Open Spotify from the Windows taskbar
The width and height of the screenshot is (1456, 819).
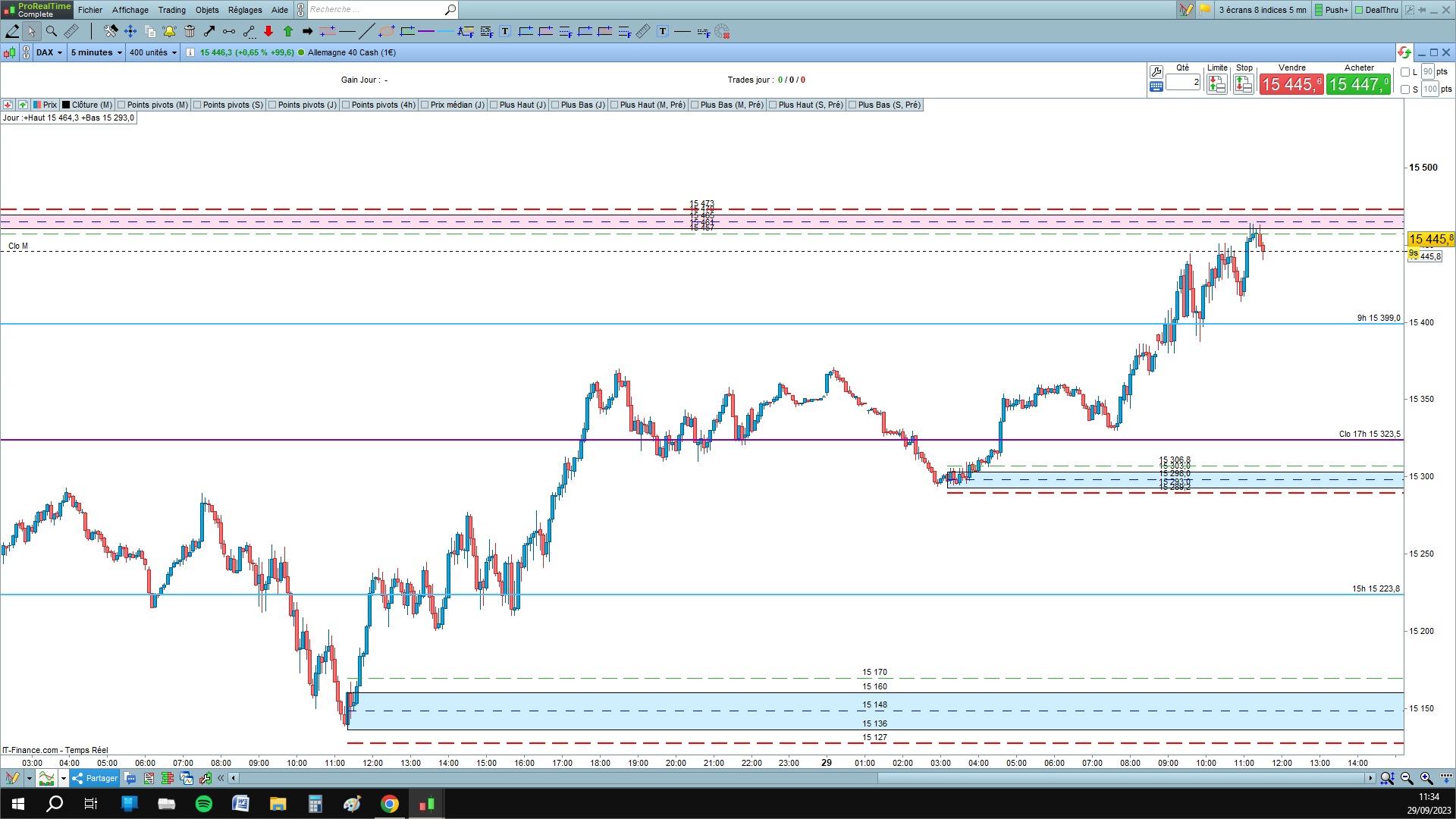pyautogui.click(x=204, y=804)
